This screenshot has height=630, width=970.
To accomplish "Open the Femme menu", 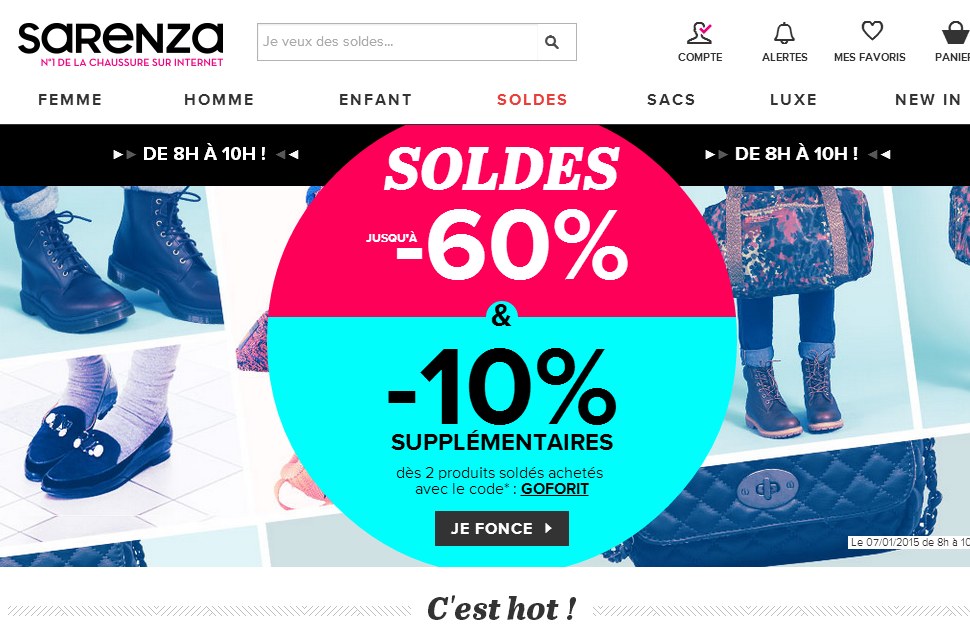I will click(x=70, y=100).
